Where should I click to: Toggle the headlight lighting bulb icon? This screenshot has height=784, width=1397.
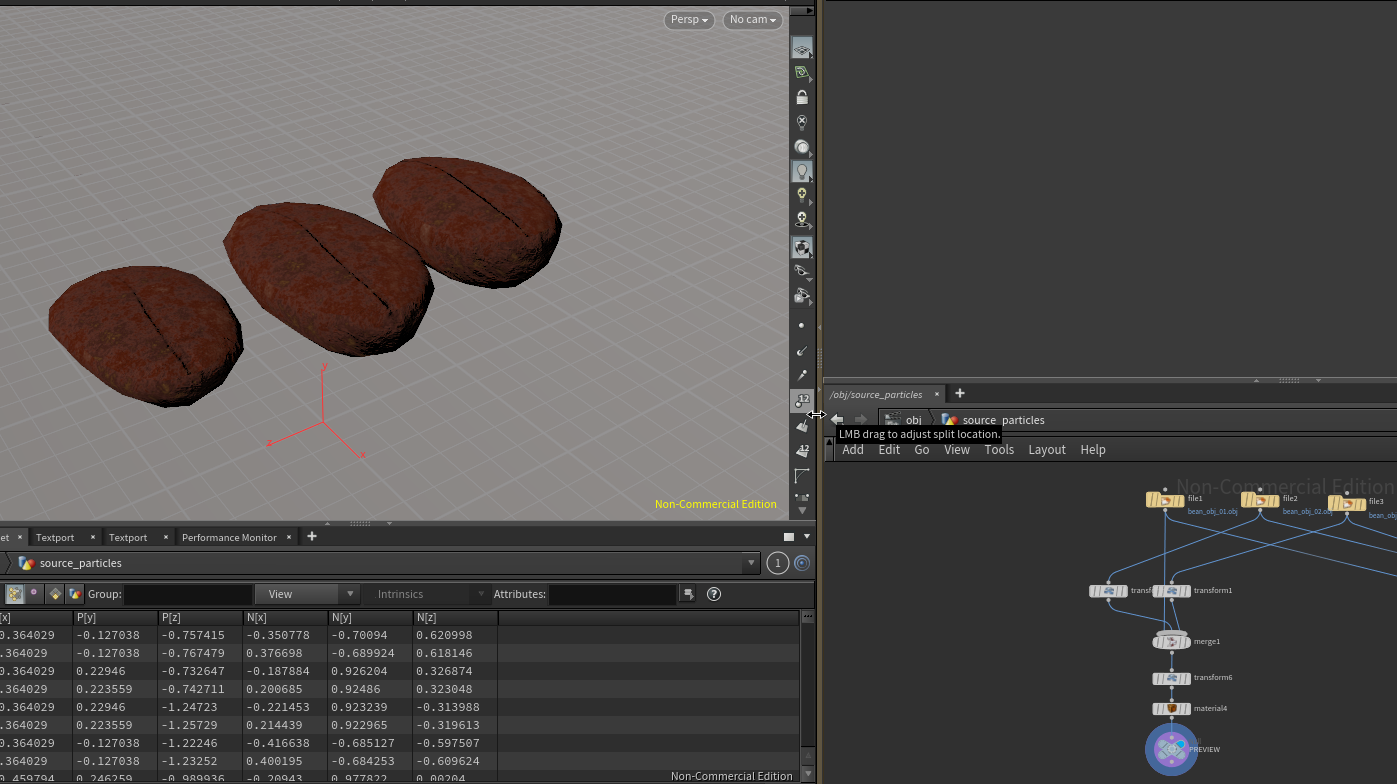click(x=801, y=171)
